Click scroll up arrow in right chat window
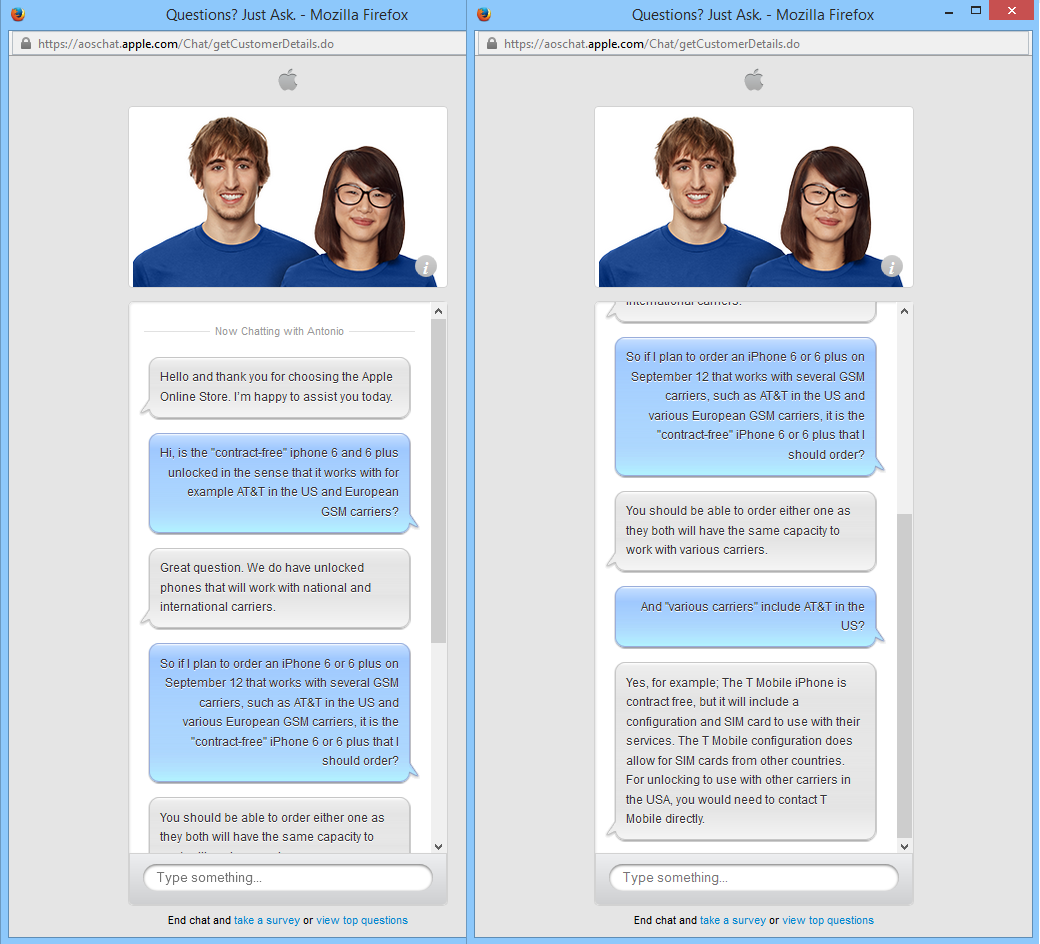The image size is (1040, 944). click(x=904, y=310)
